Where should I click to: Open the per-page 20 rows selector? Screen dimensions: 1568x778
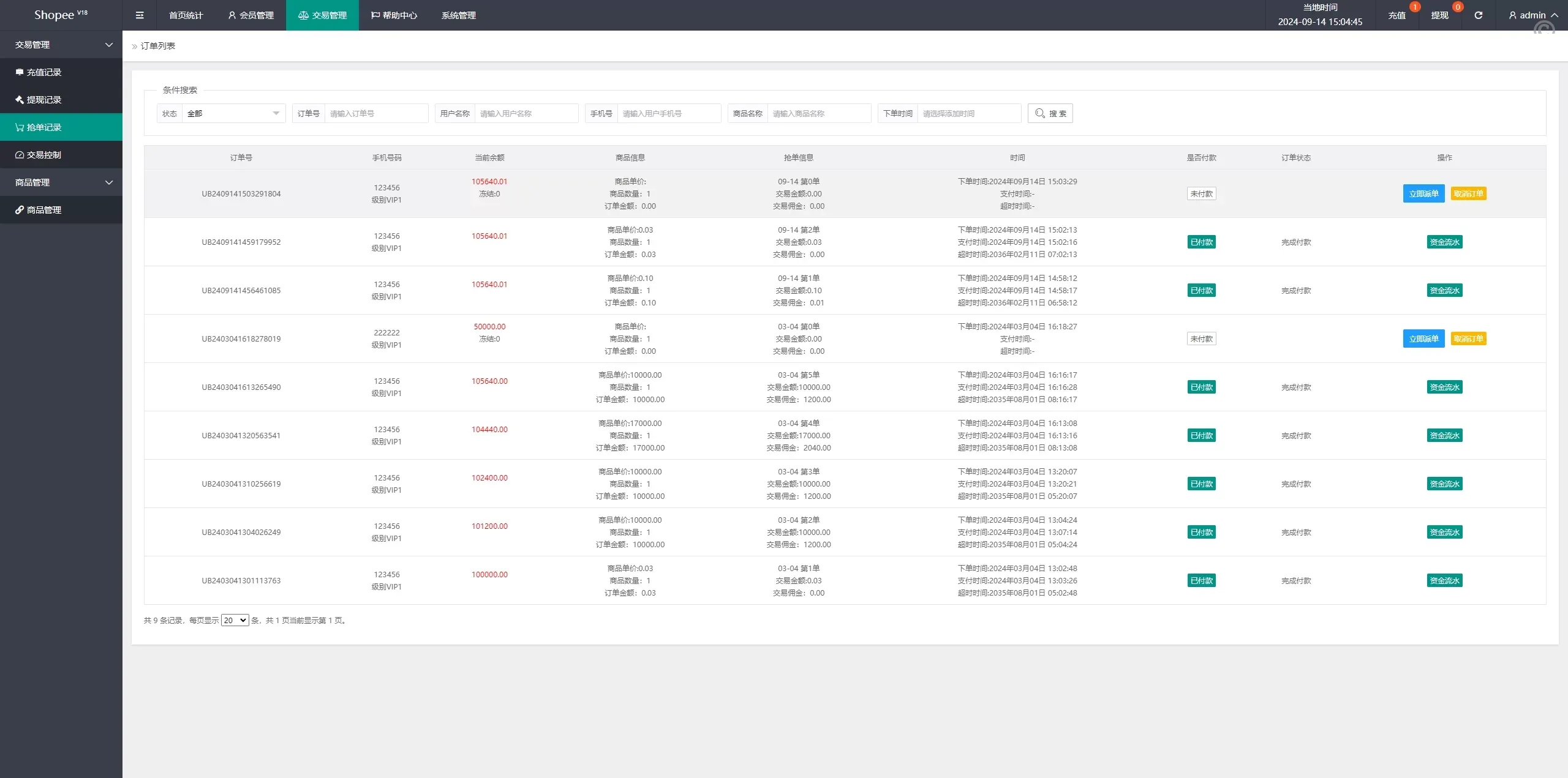235,620
